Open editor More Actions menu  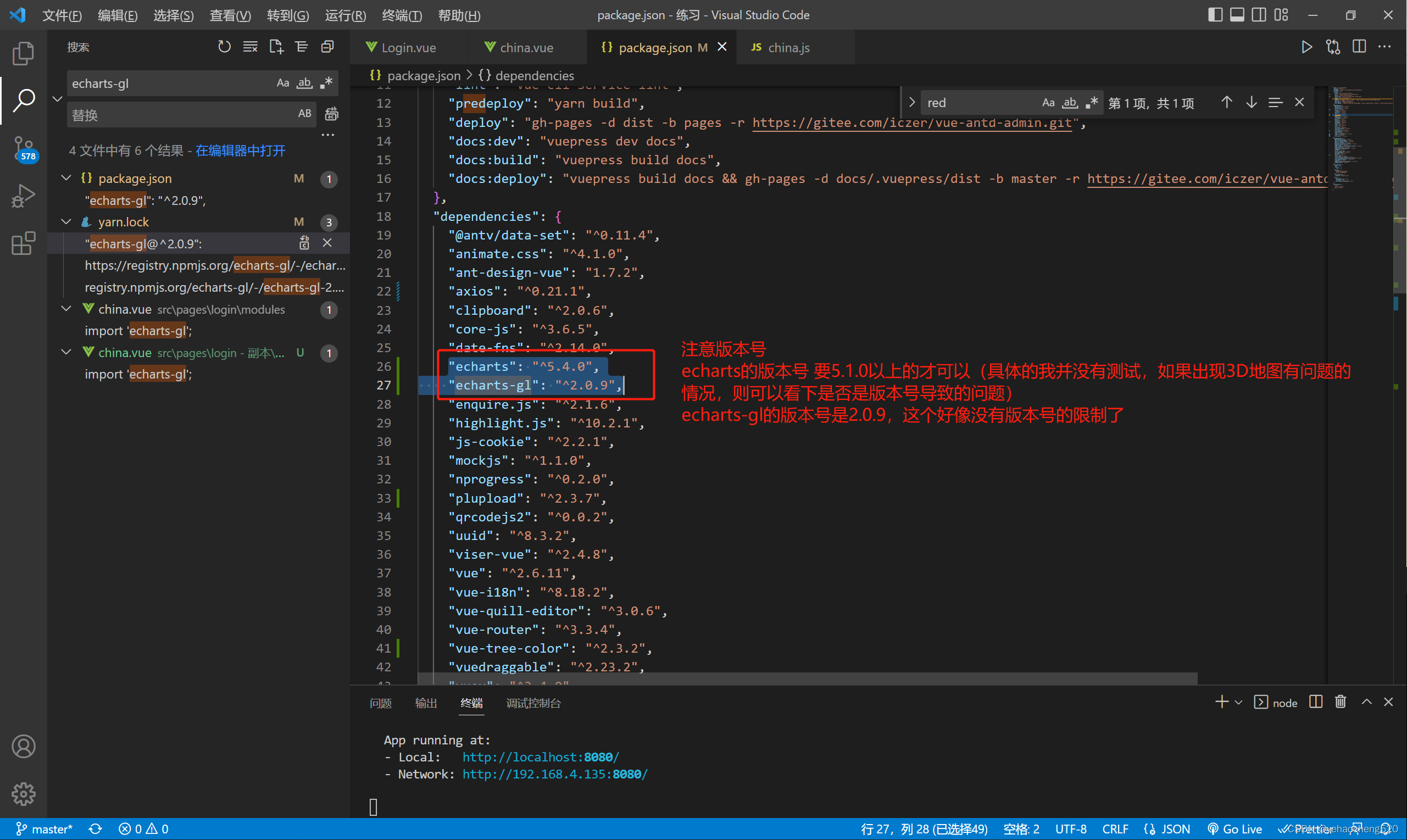pos(1384,47)
